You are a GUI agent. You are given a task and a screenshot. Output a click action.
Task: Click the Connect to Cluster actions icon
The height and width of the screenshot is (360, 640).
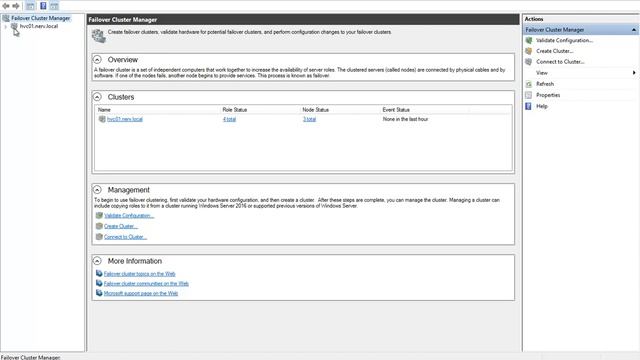529,62
